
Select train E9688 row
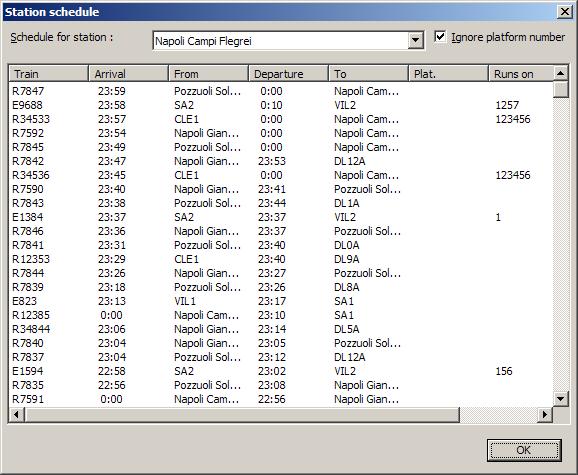click(281, 105)
